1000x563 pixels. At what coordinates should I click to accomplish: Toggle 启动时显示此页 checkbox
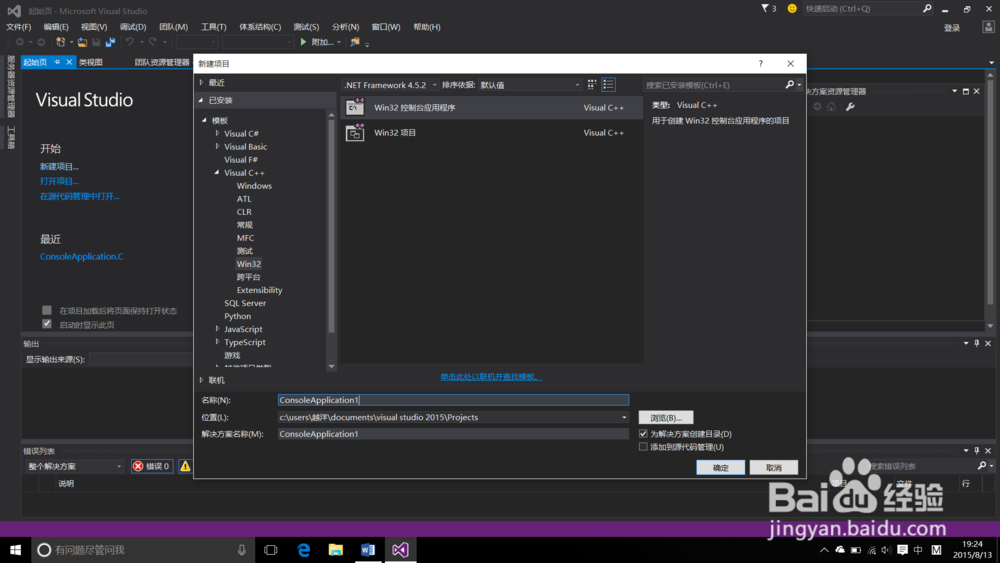tap(47, 324)
